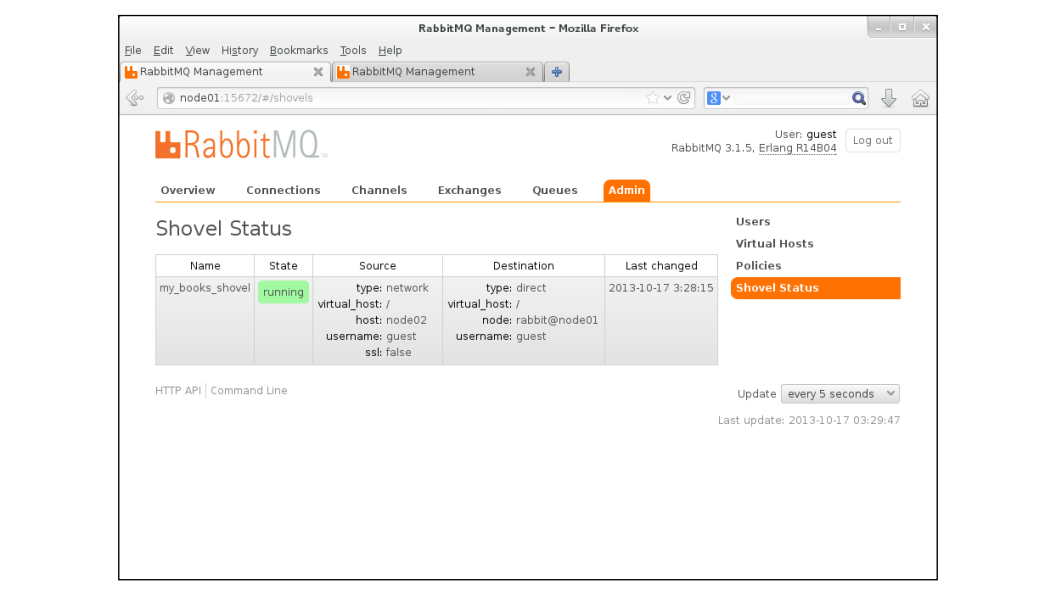Maximize the Firefox window
Image resolution: width=1050 pixels, height=595 pixels.
tap(902, 27)
